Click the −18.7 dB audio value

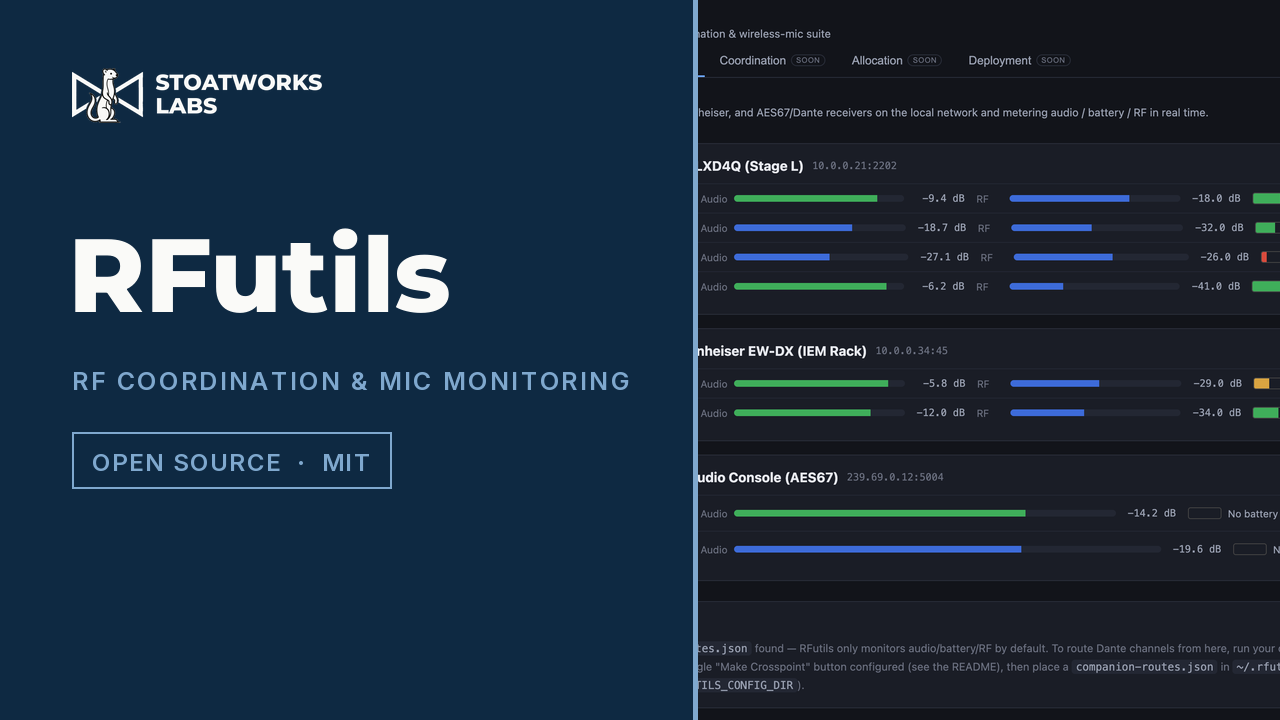(940, 228)
